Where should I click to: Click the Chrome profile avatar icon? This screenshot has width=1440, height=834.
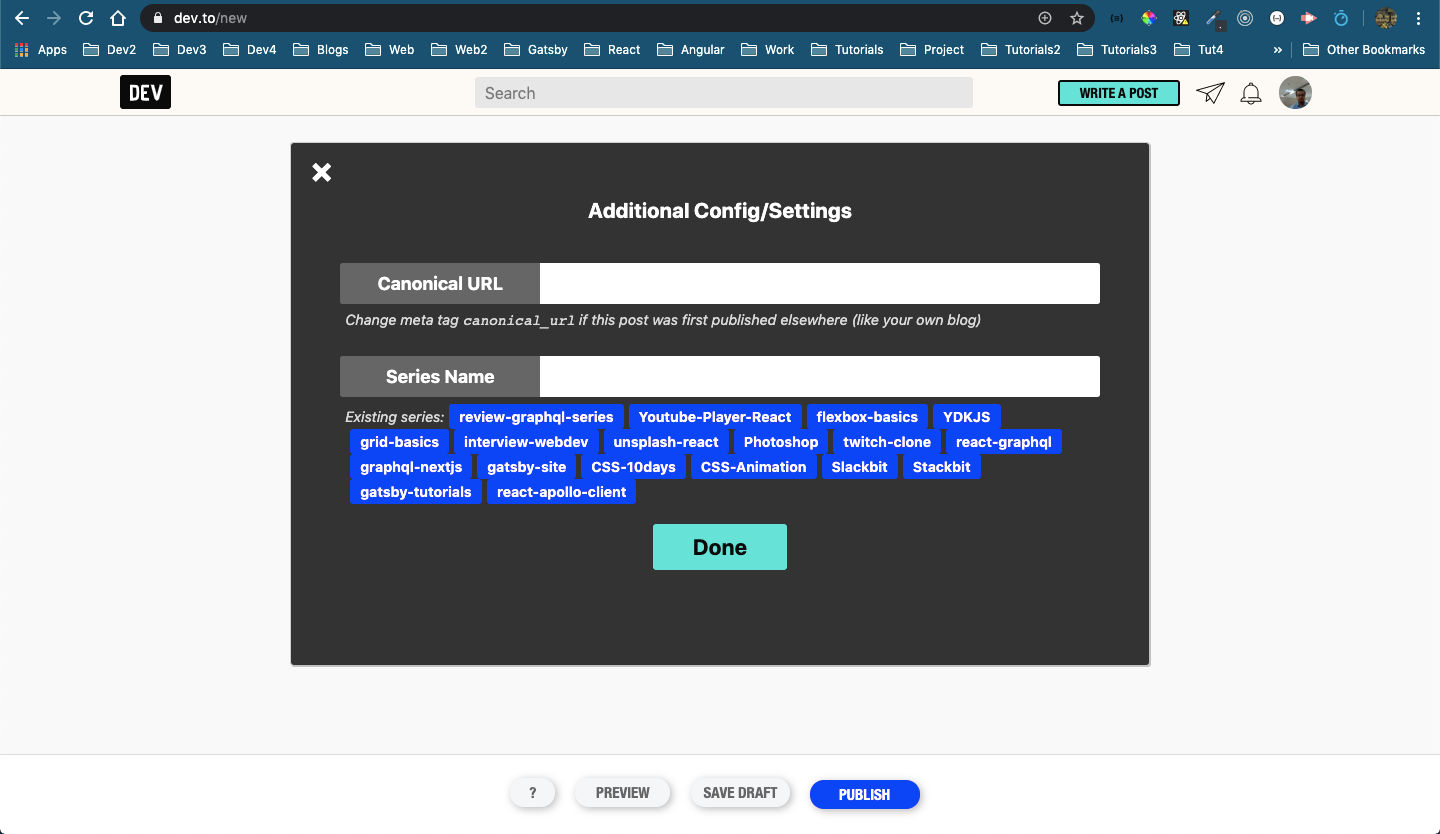click(1386, 18)
